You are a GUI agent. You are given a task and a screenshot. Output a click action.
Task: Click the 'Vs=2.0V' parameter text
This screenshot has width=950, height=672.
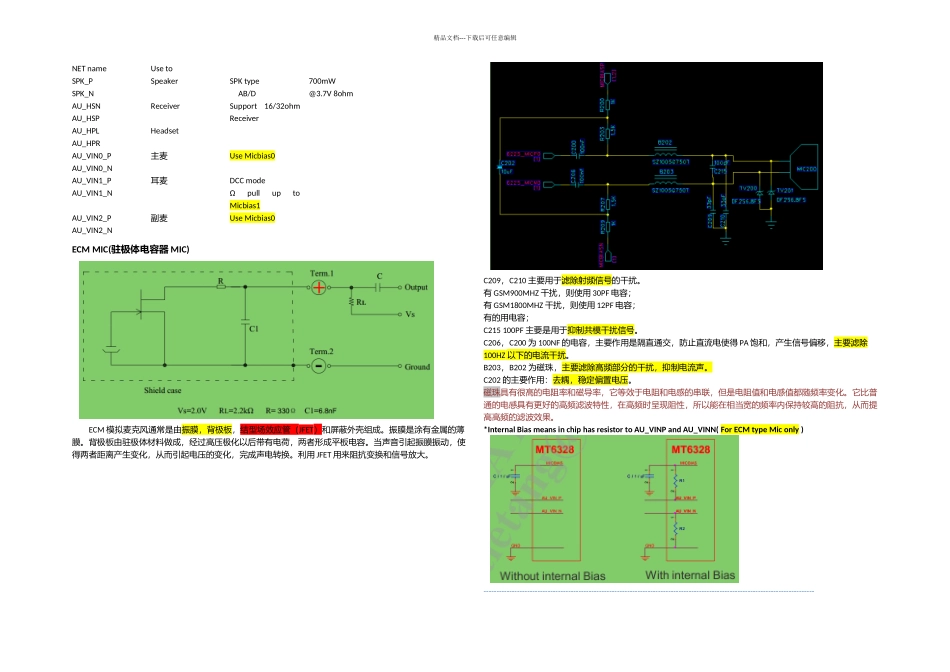click(192, 410)
